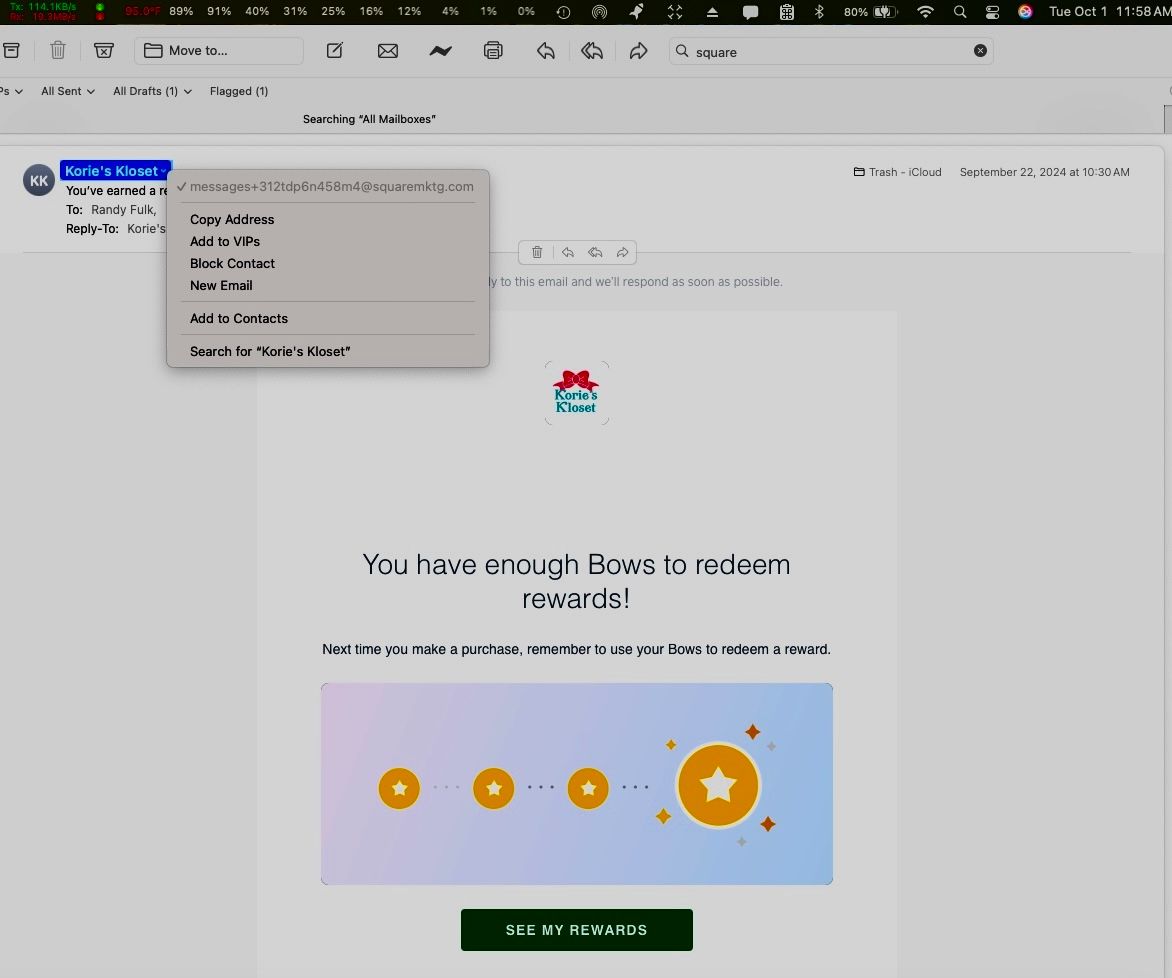Click the inline Trash icon above the email body
Image resolution: width=1172 pixels, height=978 pixels.
[x=537, y=253]
